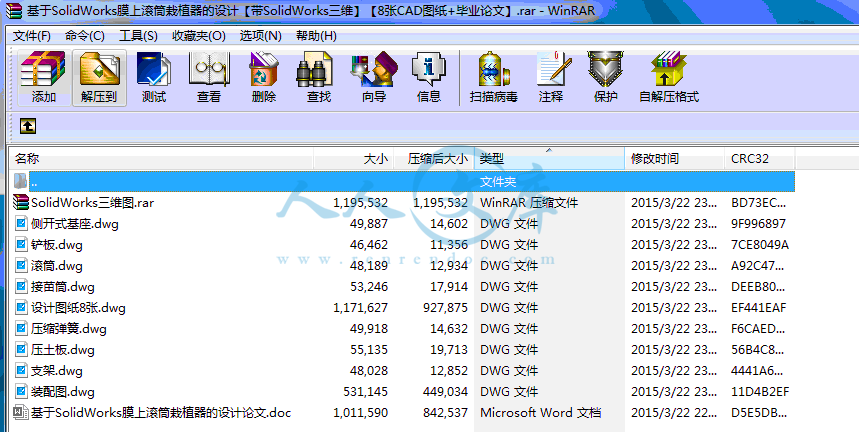Select file name 压土板.dwg
Viewport: 859px width, 432px height.
click(x=62, y=349)
